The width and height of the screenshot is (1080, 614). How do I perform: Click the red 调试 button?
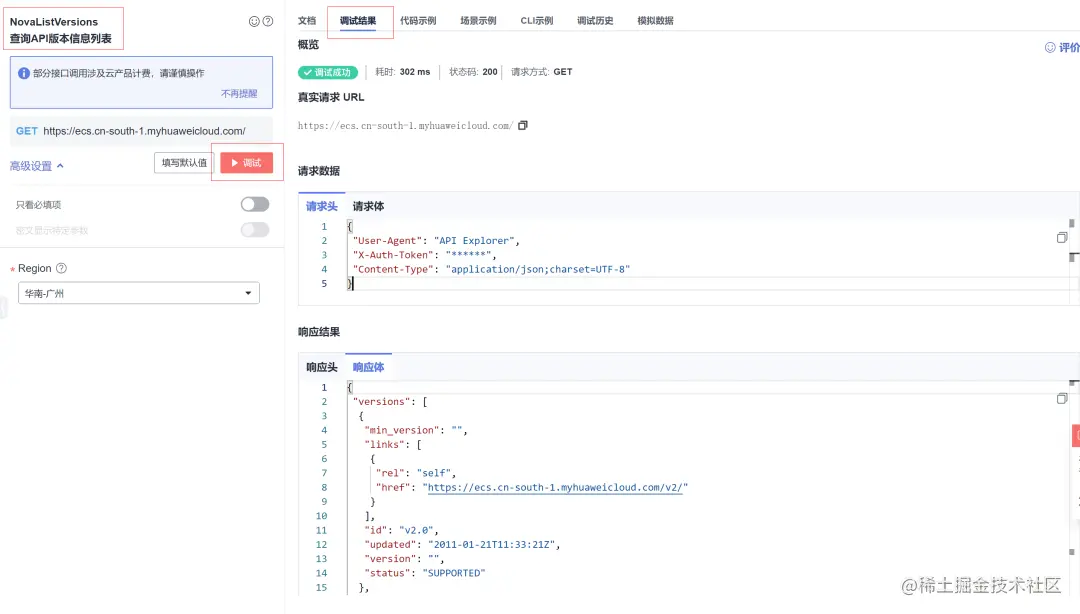coord(247,163)
